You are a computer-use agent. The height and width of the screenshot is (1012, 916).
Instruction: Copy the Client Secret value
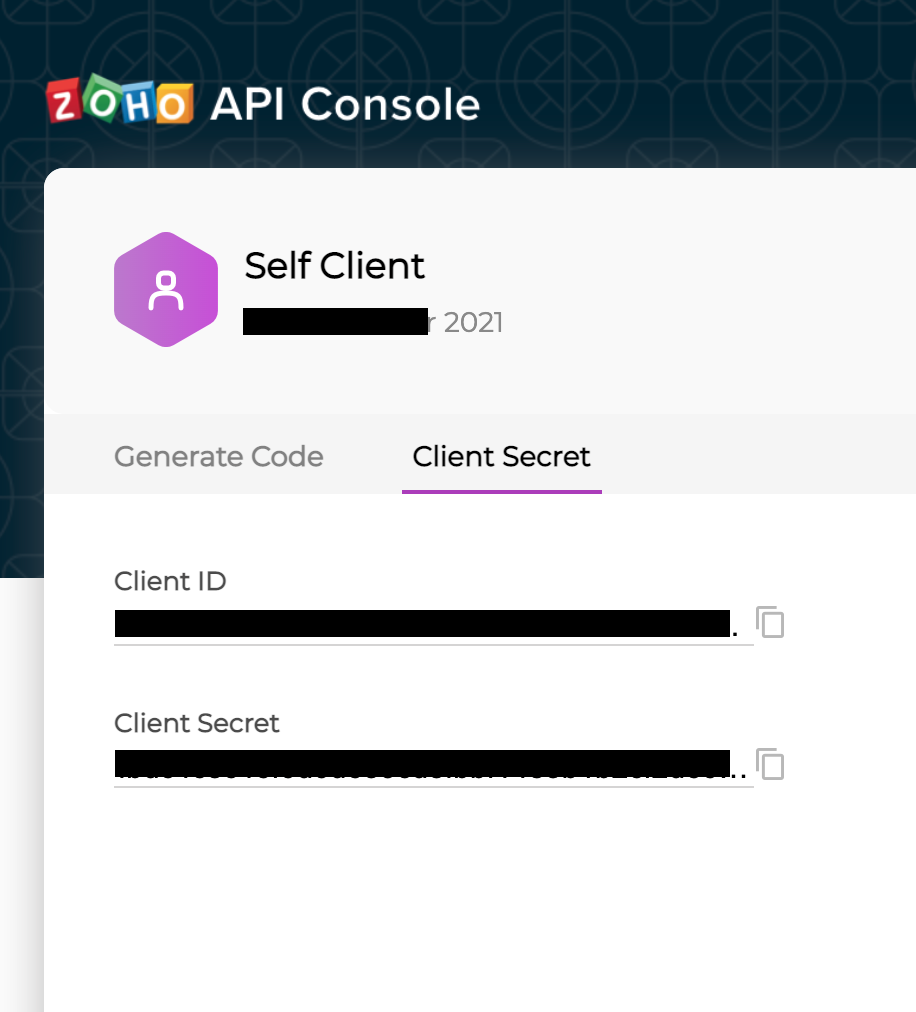(769, 764)
